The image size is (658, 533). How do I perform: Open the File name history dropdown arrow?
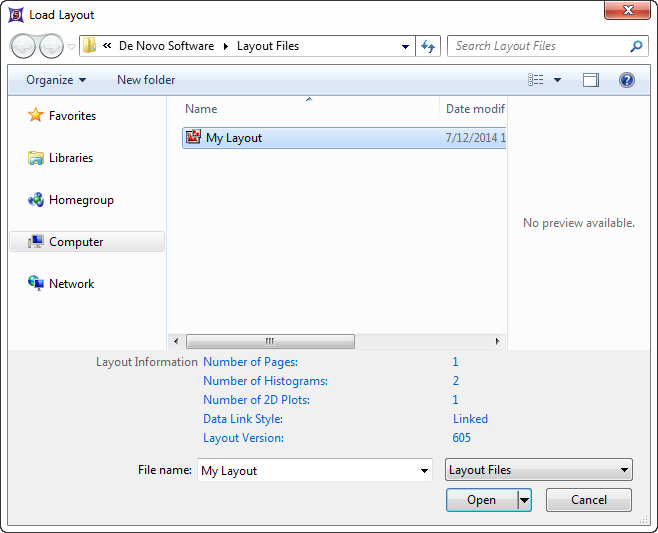[425, 470]
